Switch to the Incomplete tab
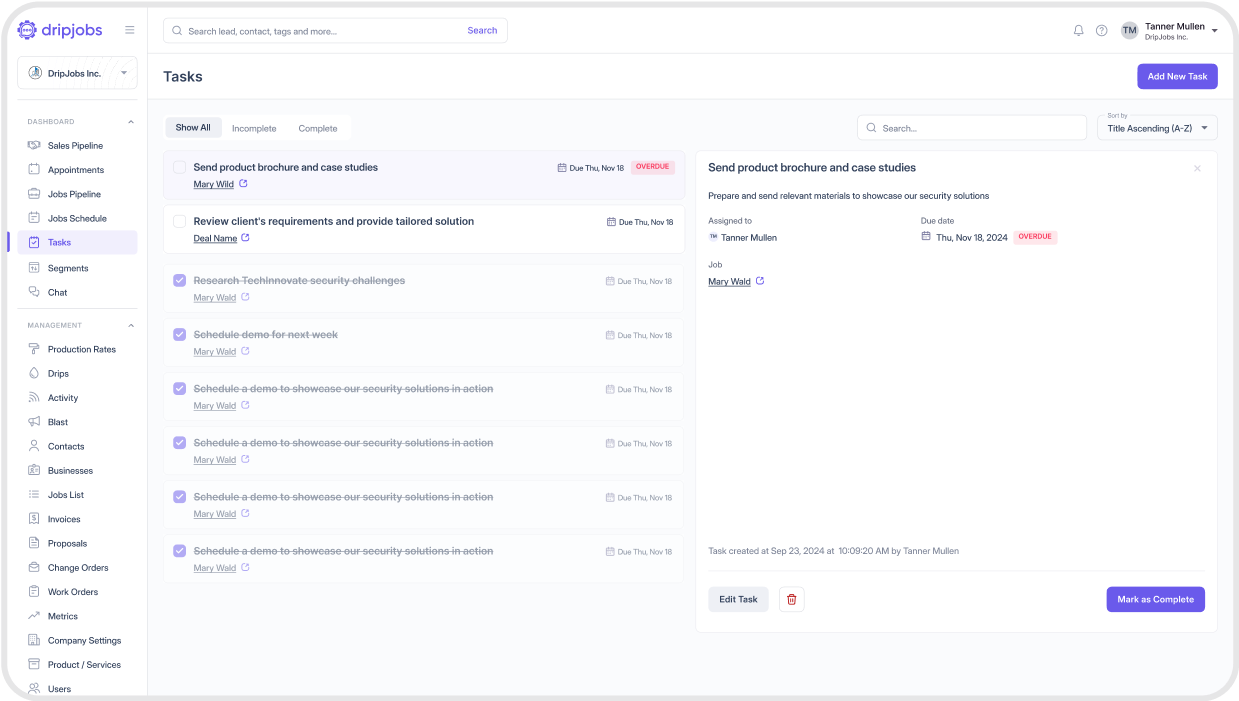Screen dimensions: 1239x701 coord(254,128)
